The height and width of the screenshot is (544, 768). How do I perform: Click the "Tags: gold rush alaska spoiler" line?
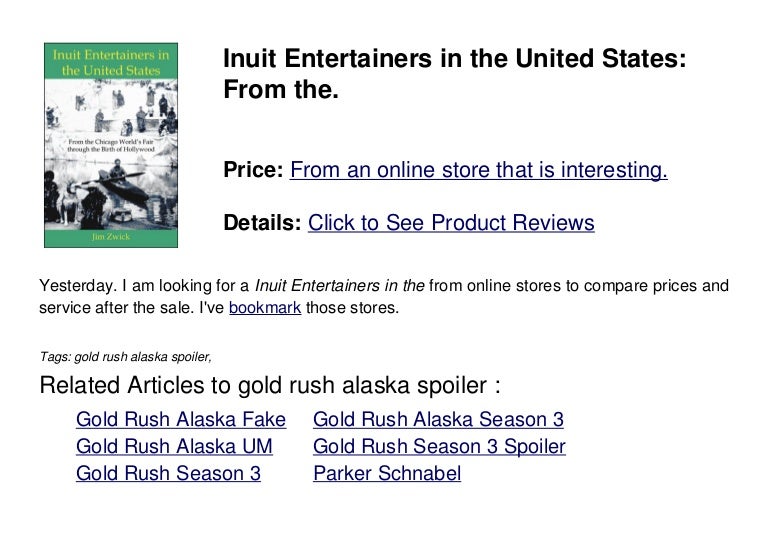[x=124, y=355]
